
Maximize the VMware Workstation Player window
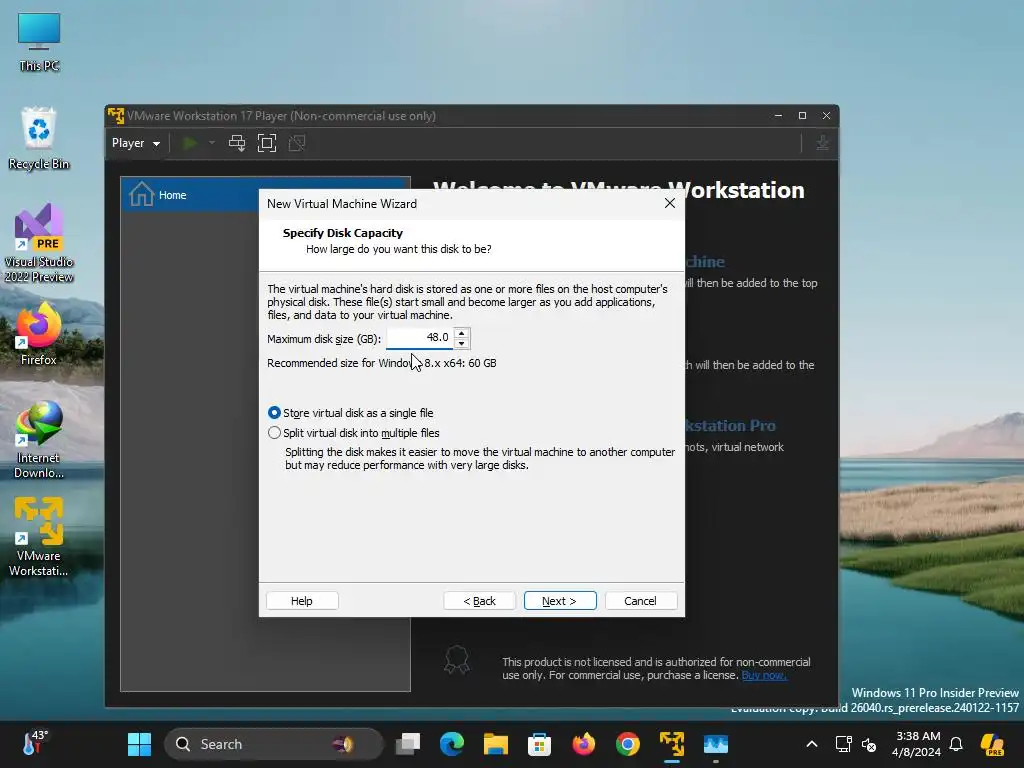coord(803,116)
